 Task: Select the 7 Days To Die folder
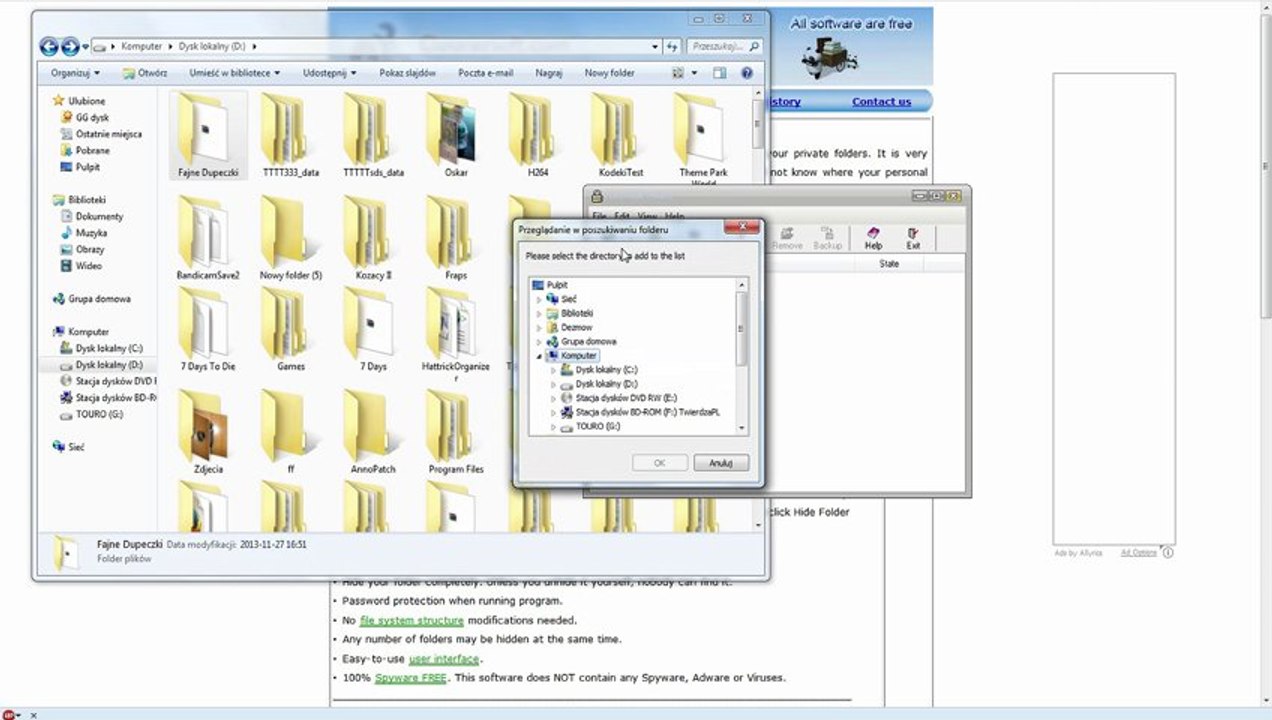208,330
